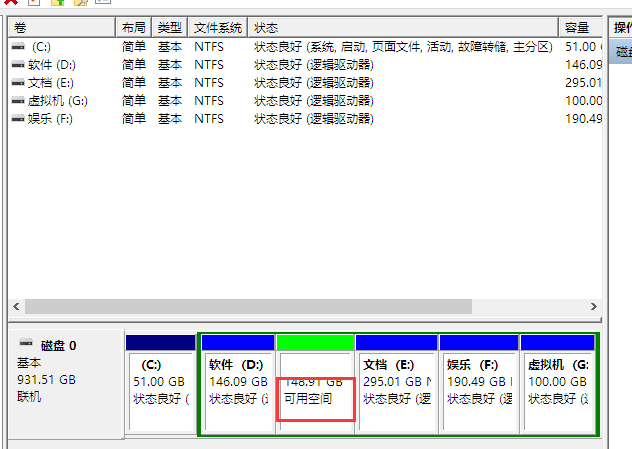Select the 软件 (D:) drive icon in list

[x=18, y=64]
